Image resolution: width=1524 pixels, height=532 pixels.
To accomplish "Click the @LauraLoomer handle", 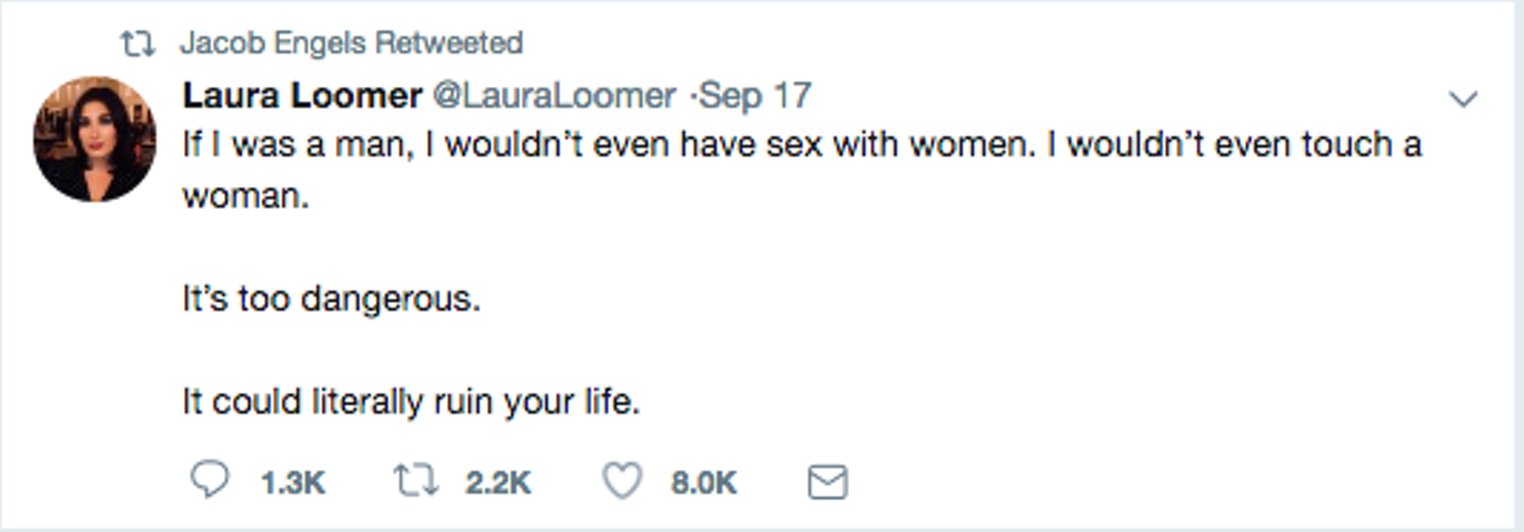I will tap(554, 96).
